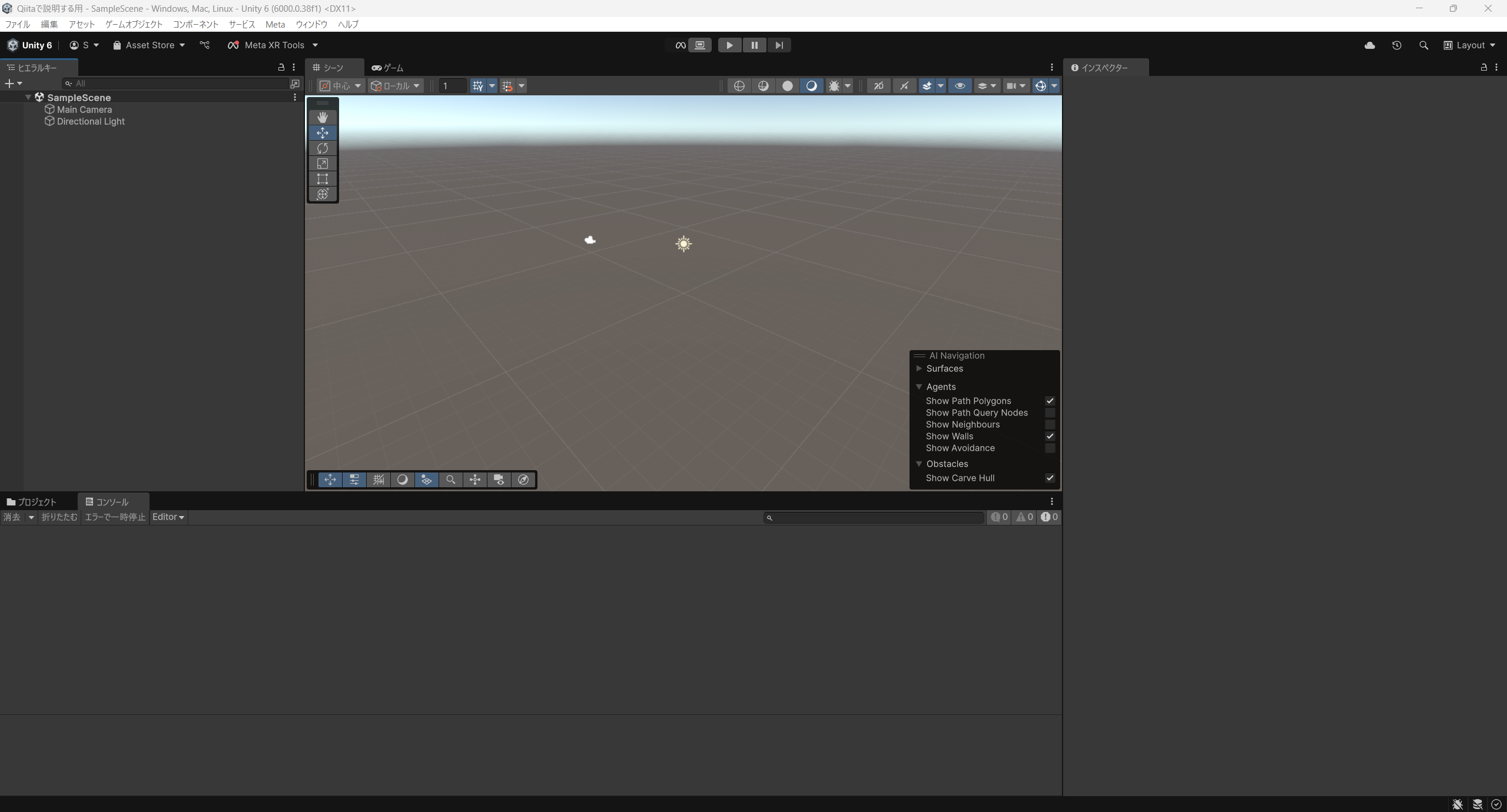Click the 消去 console button
The width and height of the screenshot is (1507, 812).
coord(12,517)
